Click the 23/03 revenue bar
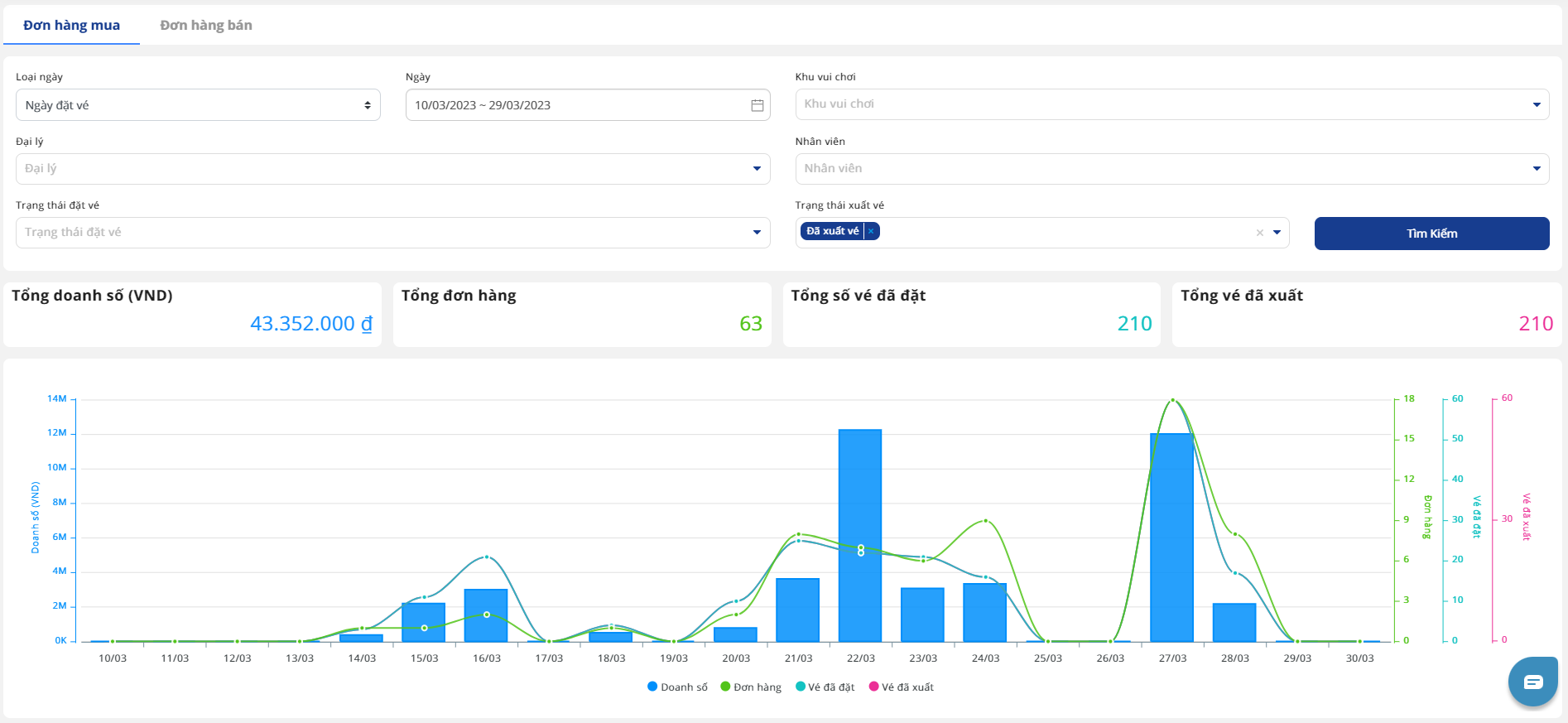 click(922, 615)
